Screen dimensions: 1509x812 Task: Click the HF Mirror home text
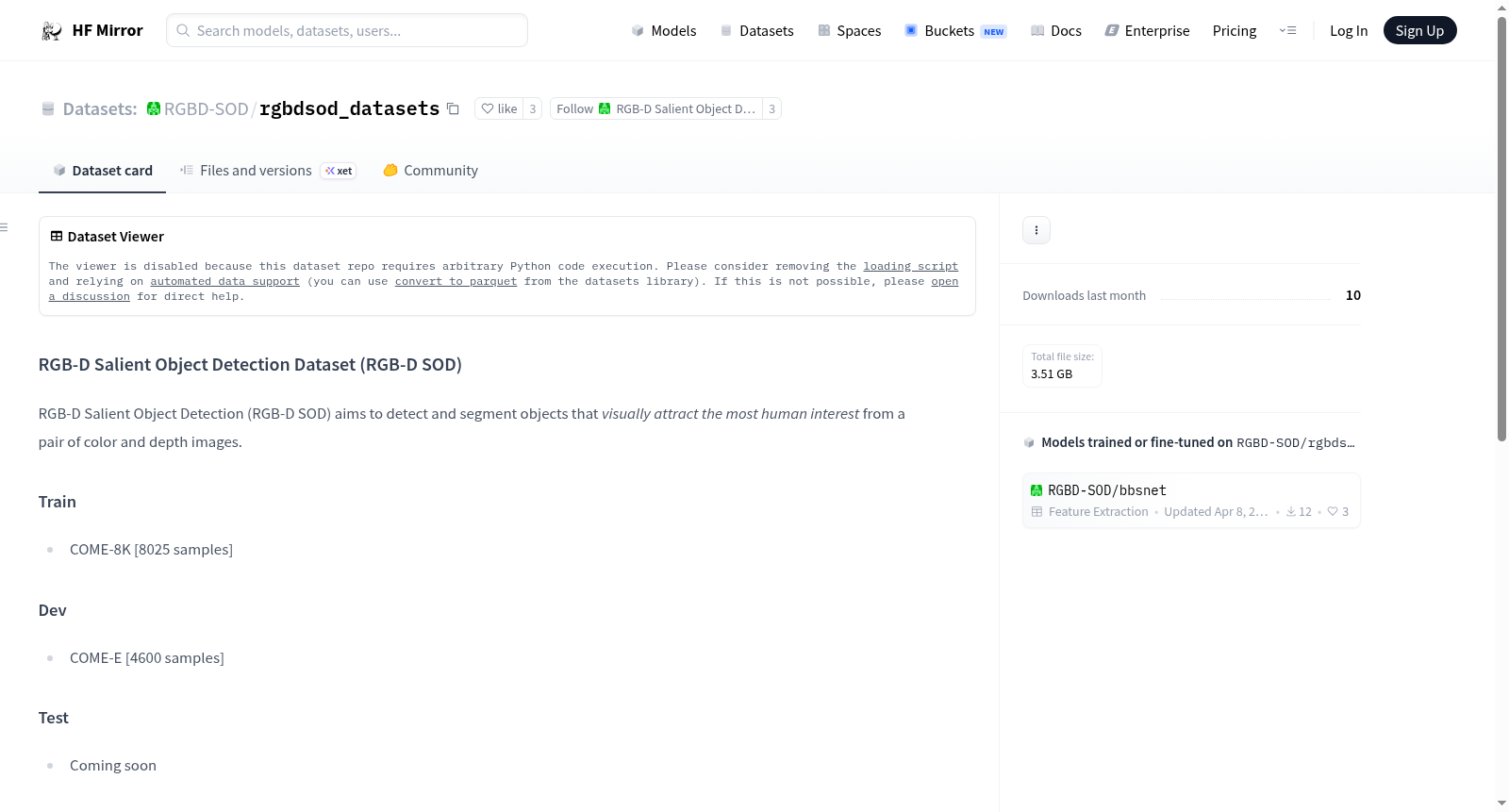coord(108,31)
